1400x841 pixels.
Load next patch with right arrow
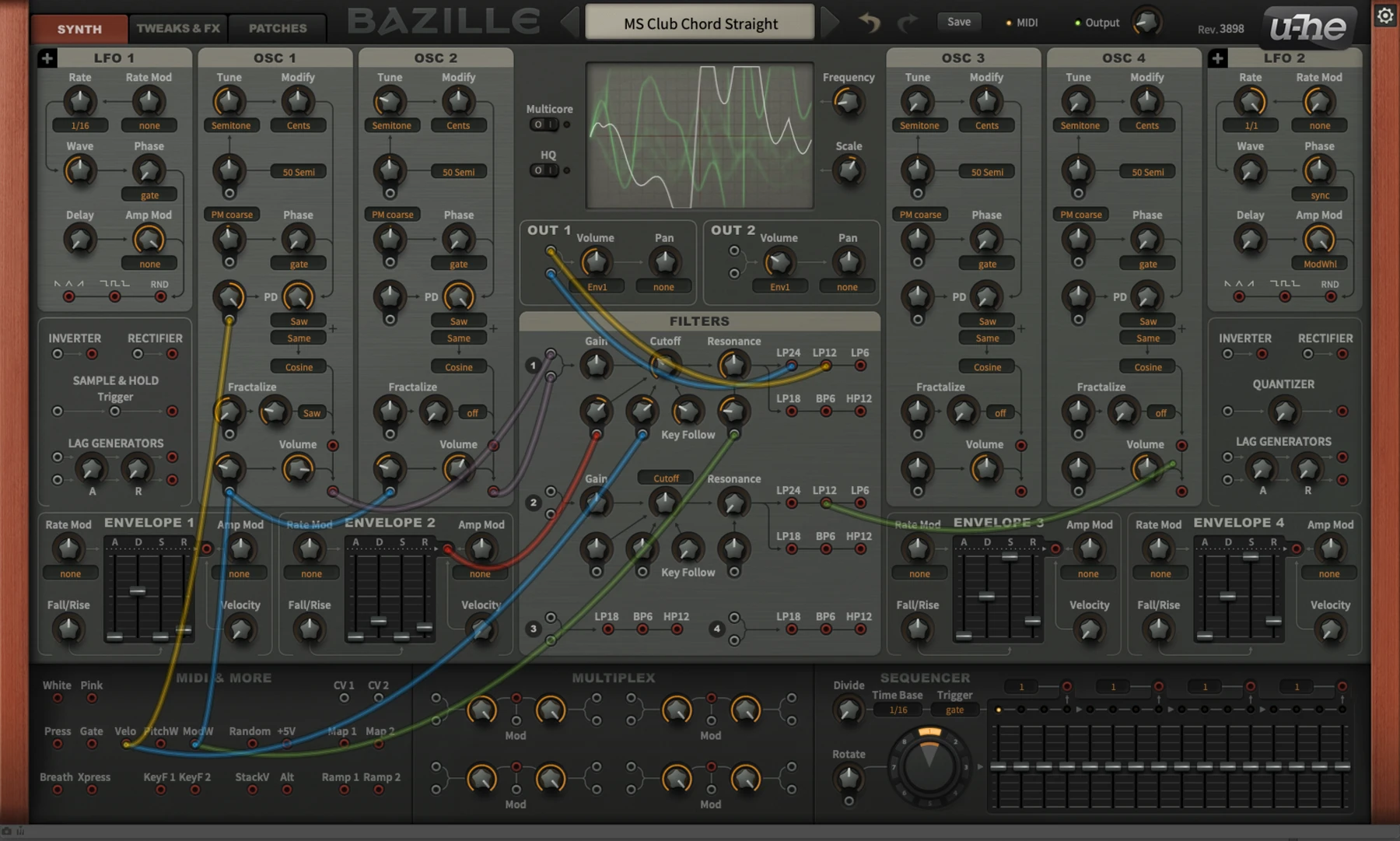(x=829, y=22)
